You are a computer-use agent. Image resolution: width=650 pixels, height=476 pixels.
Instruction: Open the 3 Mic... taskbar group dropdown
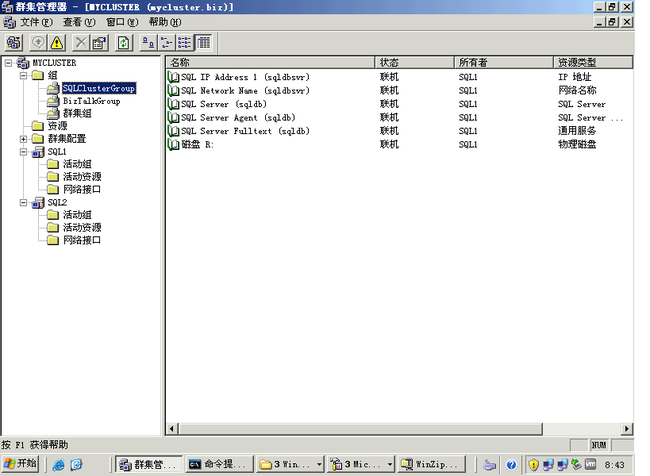click(x=390, y=464)
